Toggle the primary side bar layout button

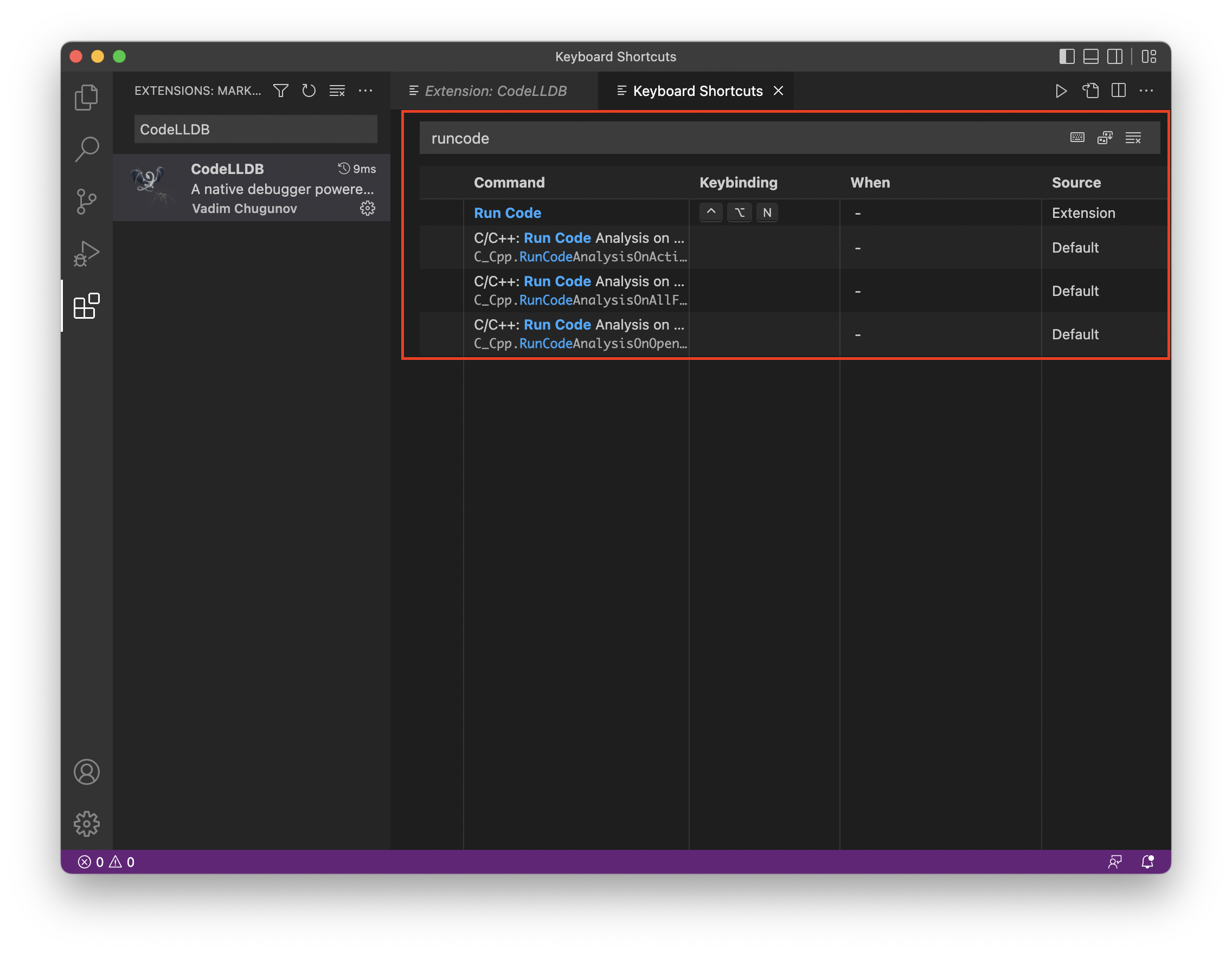[x=1066, y=56]
